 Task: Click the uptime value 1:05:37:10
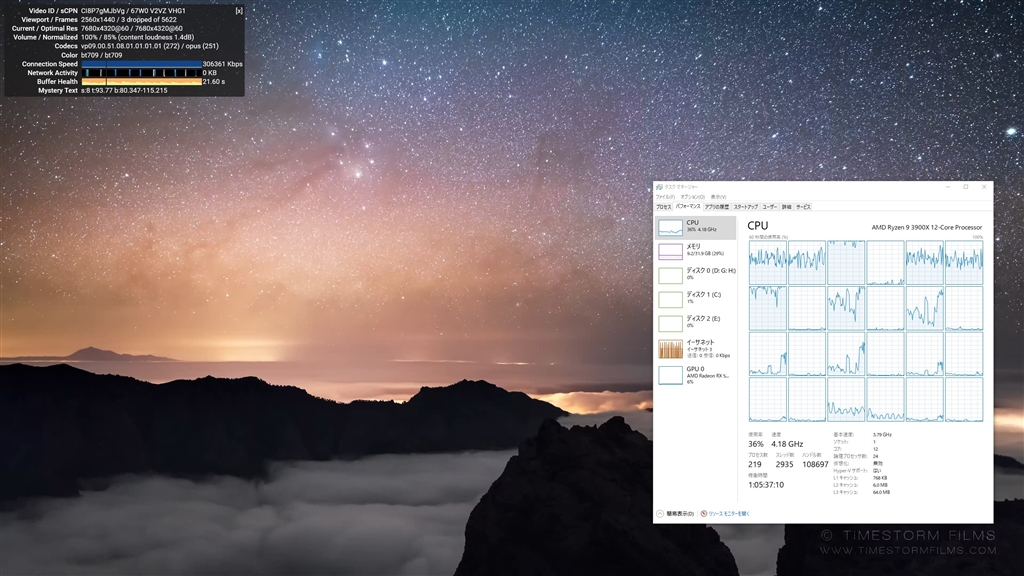point(766,485)
